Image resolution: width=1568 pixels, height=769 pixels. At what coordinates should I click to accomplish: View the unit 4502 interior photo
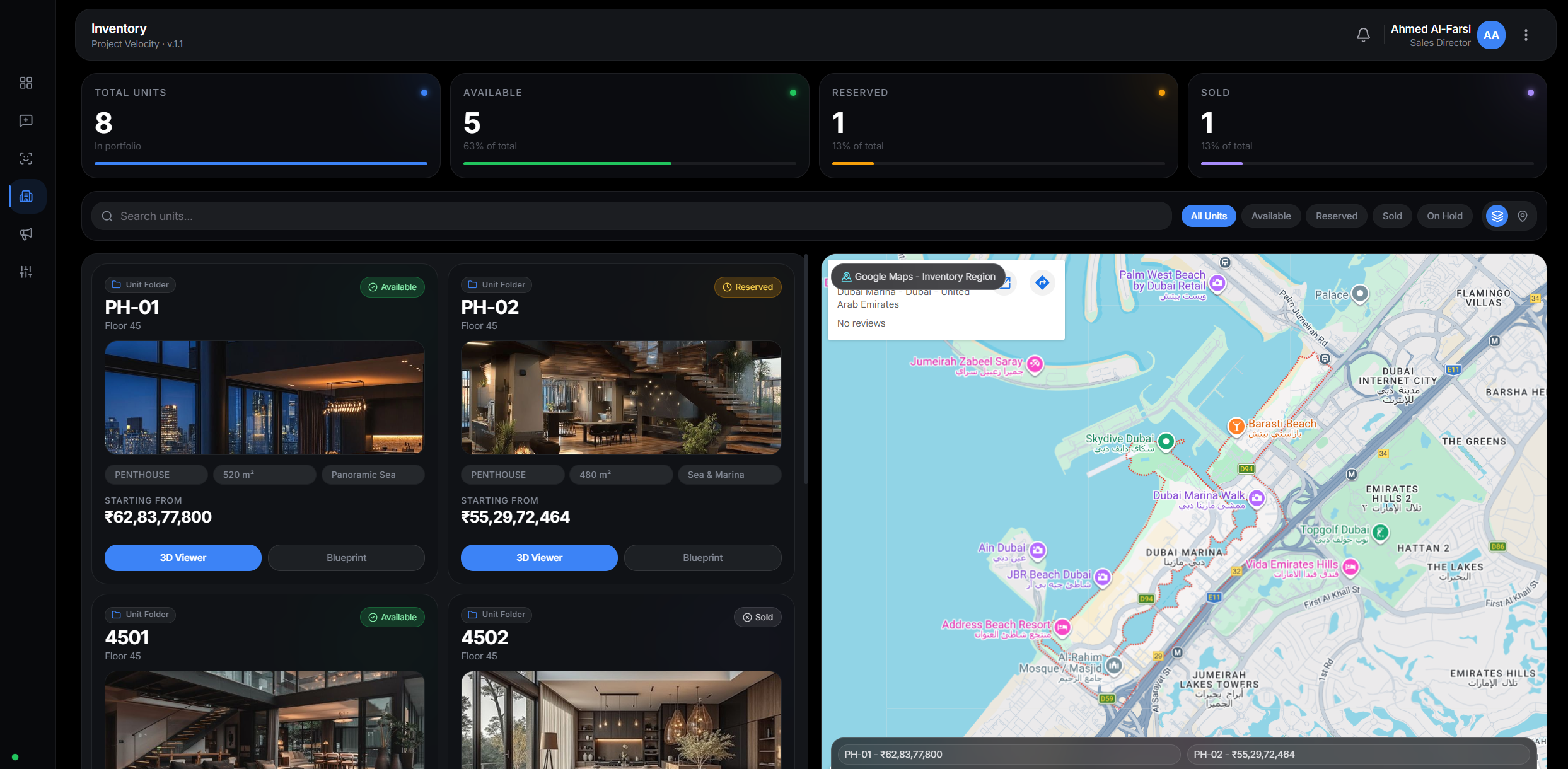coord(621,720)
